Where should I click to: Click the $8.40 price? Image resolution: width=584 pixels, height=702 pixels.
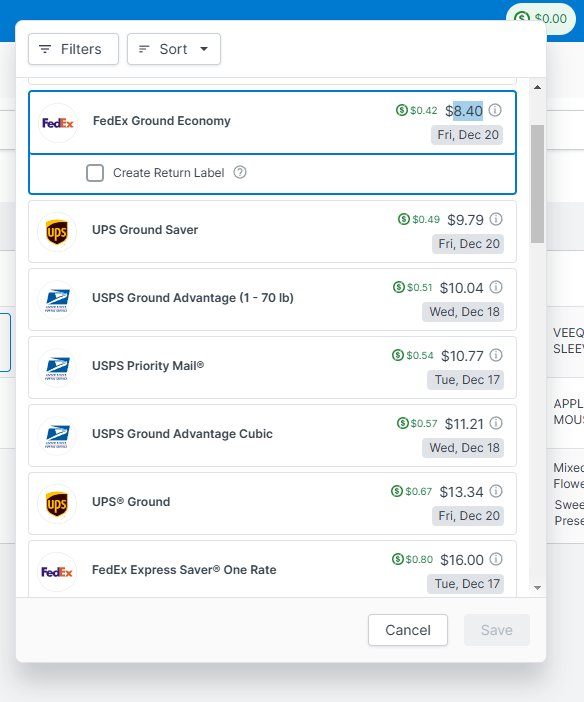[x=464, y=111]
